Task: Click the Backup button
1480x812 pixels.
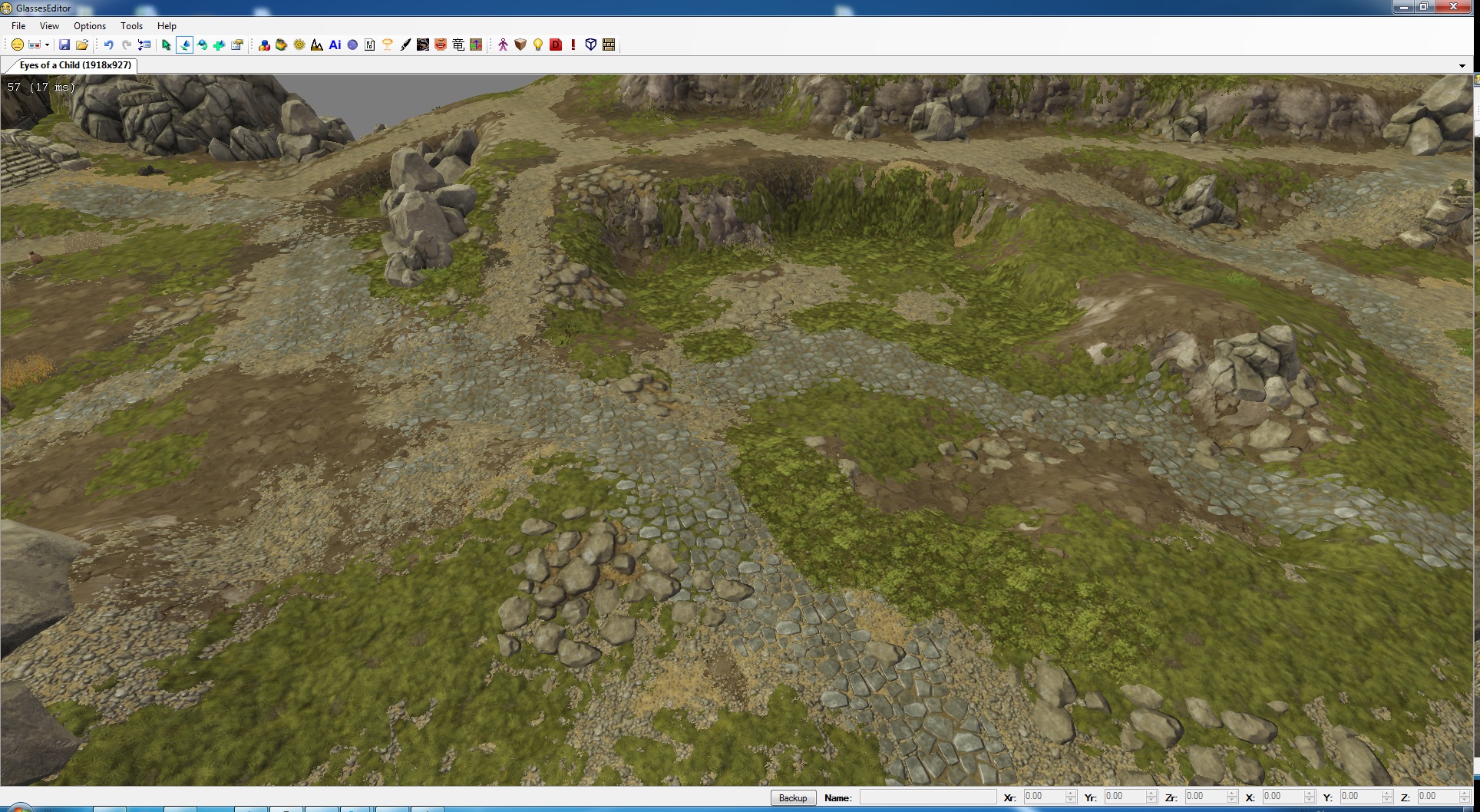Action: (792, 798)
